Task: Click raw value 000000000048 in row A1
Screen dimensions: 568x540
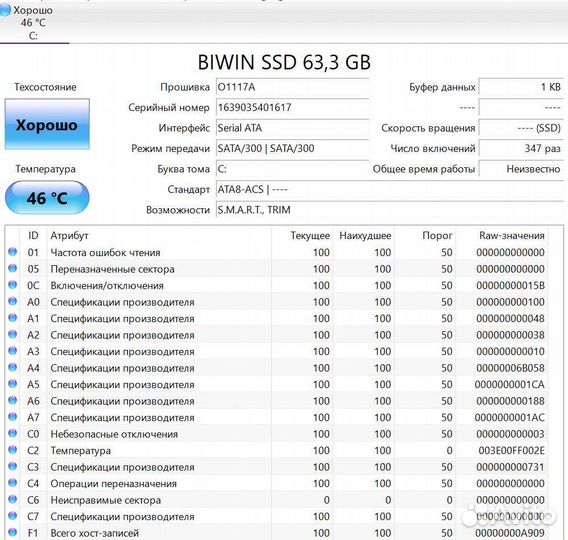Action: click(x=510, y=319)
